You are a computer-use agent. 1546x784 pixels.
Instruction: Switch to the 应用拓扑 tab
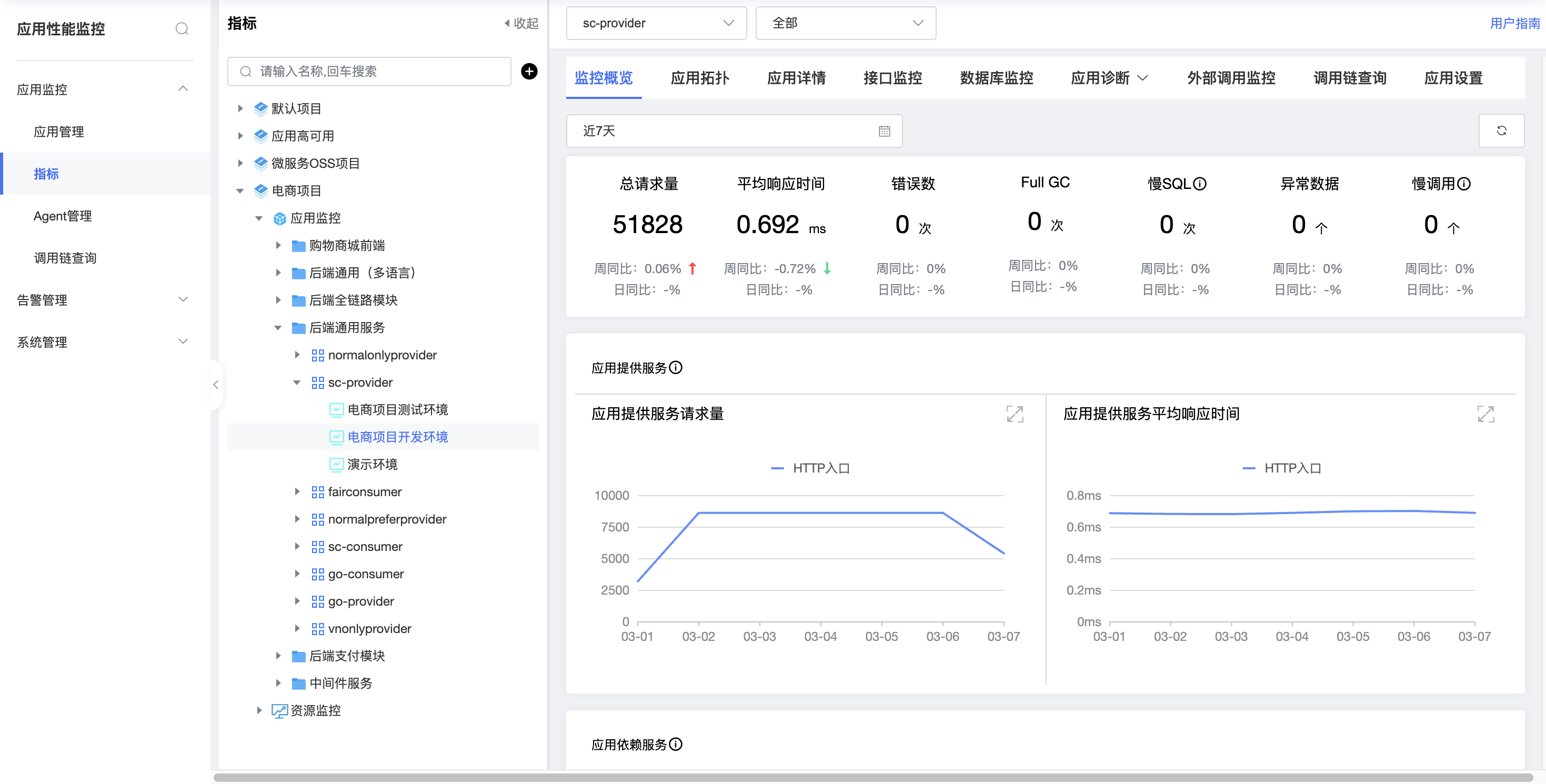point(700,78)
